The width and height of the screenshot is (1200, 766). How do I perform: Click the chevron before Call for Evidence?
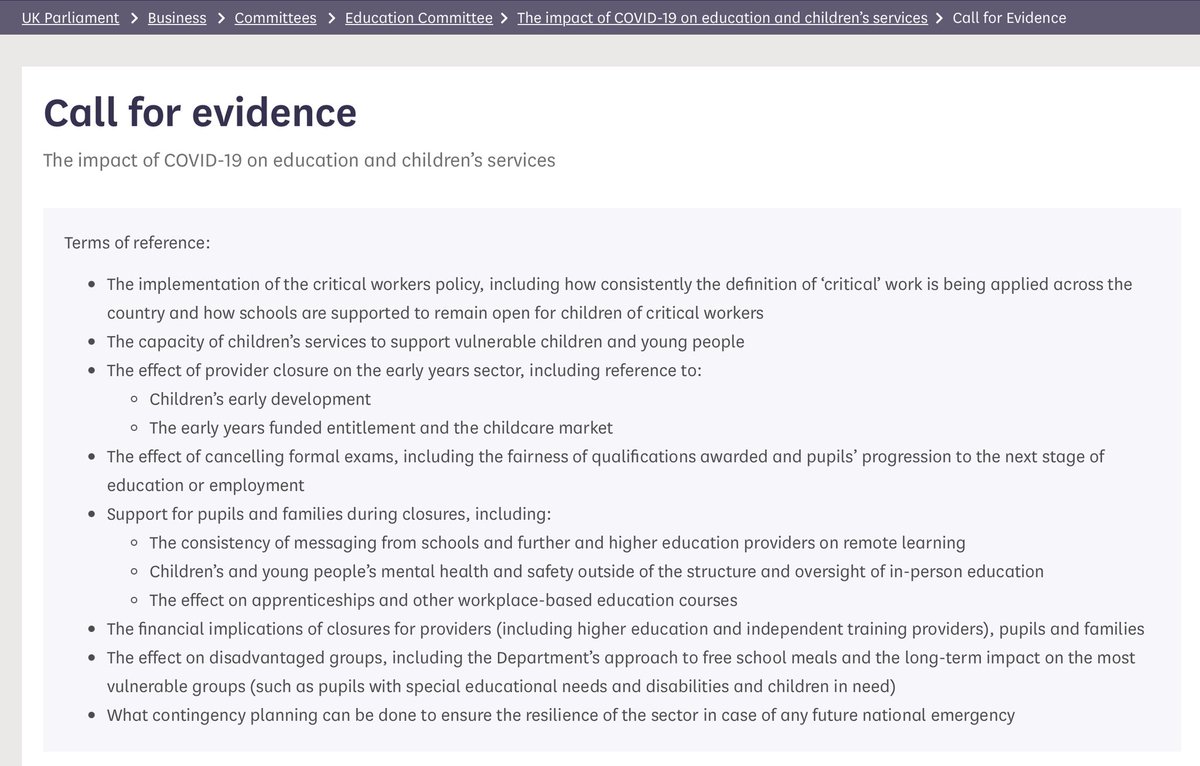[x=940, y=18]
